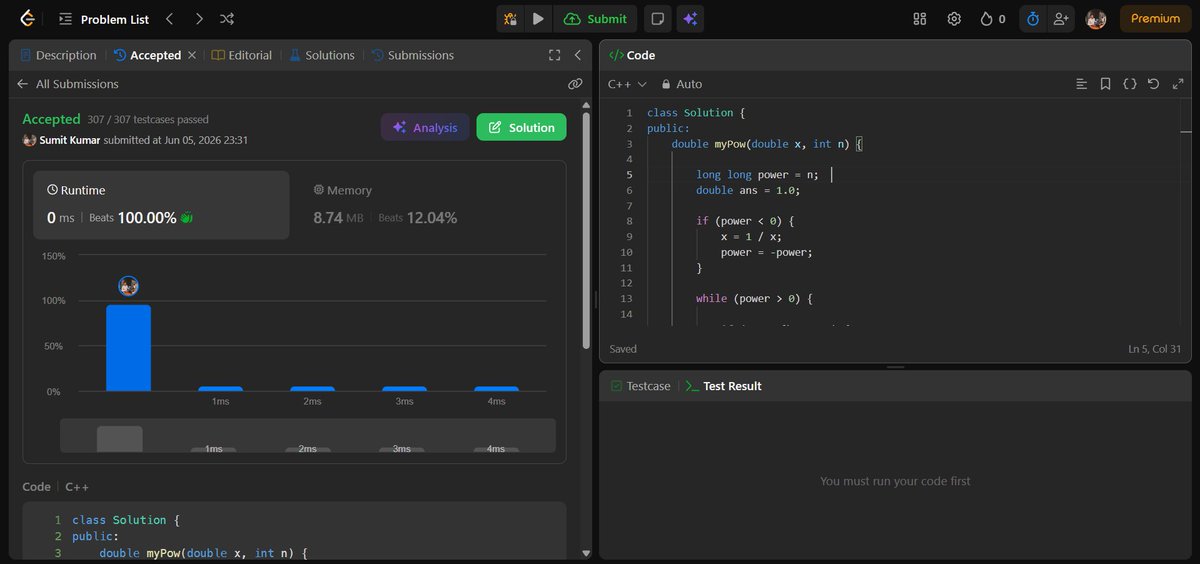Copy submission link icon
1200x564 pixels.
[x=575, y=84]
